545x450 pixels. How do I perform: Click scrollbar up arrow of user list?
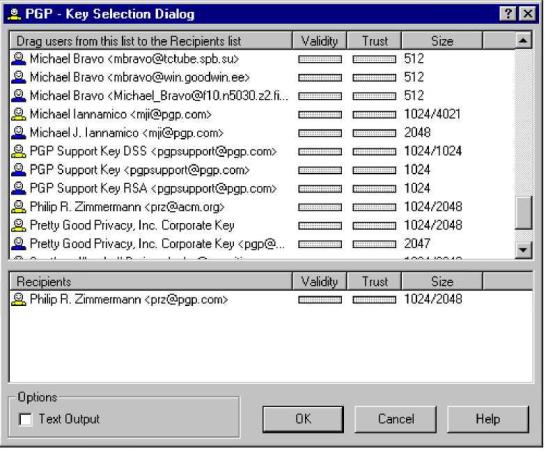pos(523,41)
